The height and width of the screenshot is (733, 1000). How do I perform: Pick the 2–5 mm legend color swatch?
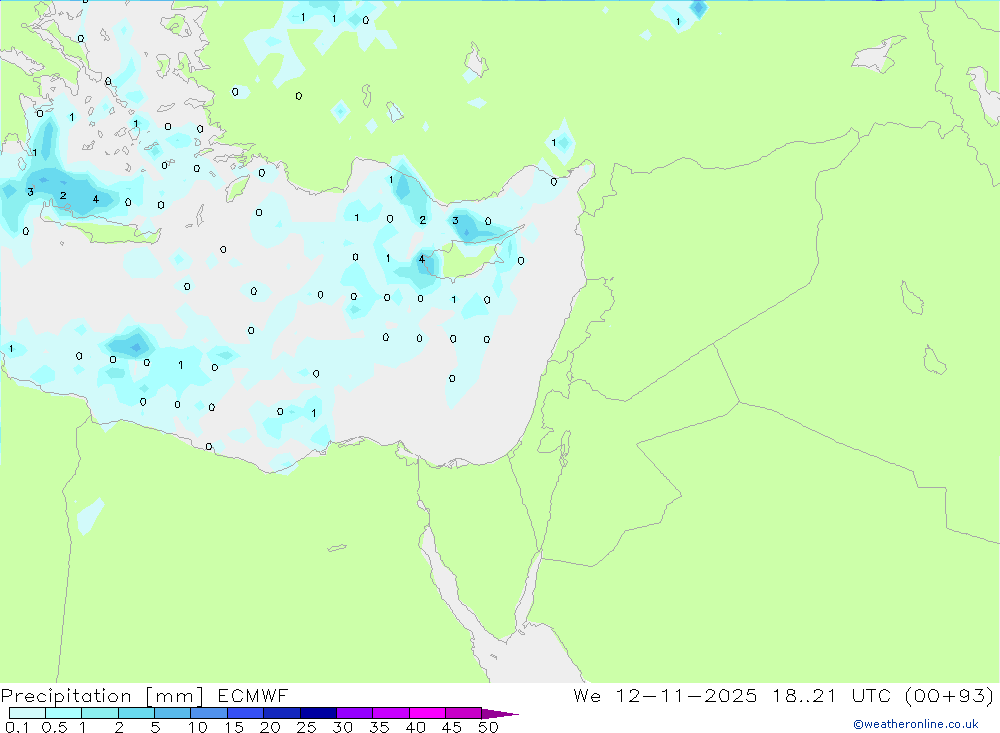pyautogui.click(x=136, y=713)
